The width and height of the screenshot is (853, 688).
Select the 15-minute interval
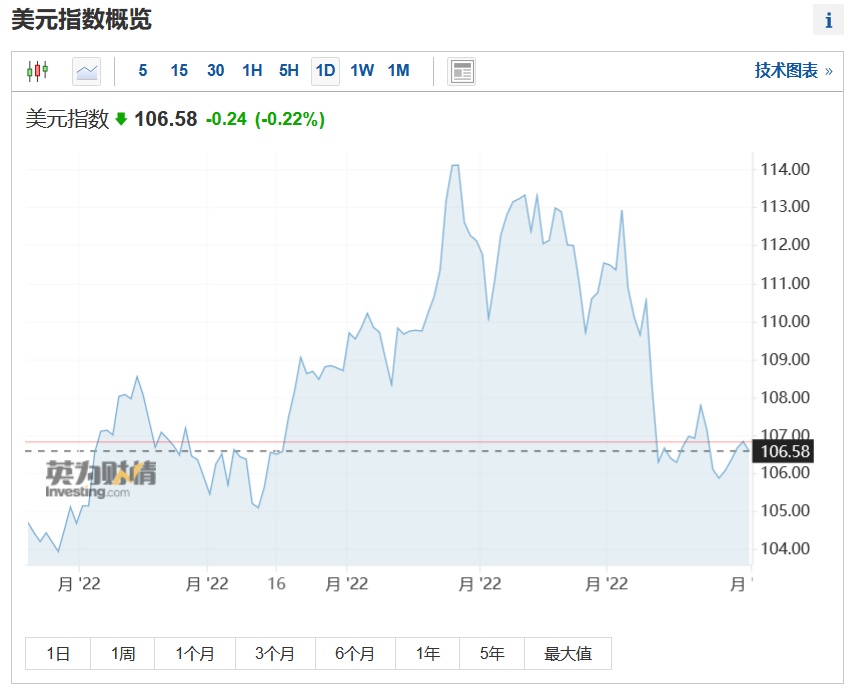(179, 70)
